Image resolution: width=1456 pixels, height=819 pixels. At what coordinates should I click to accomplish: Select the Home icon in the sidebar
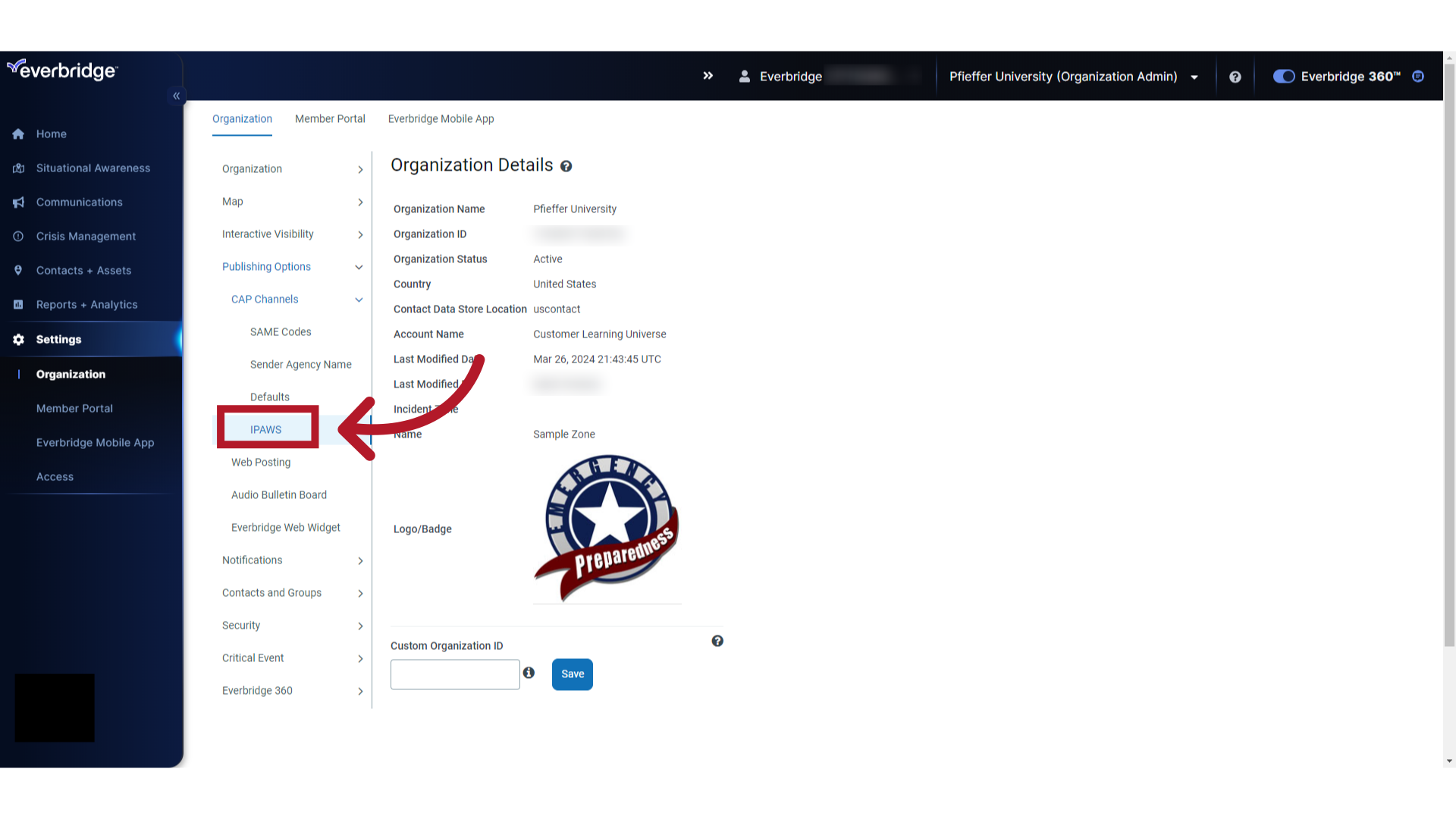pyautogui.click(x=18, y=133)
